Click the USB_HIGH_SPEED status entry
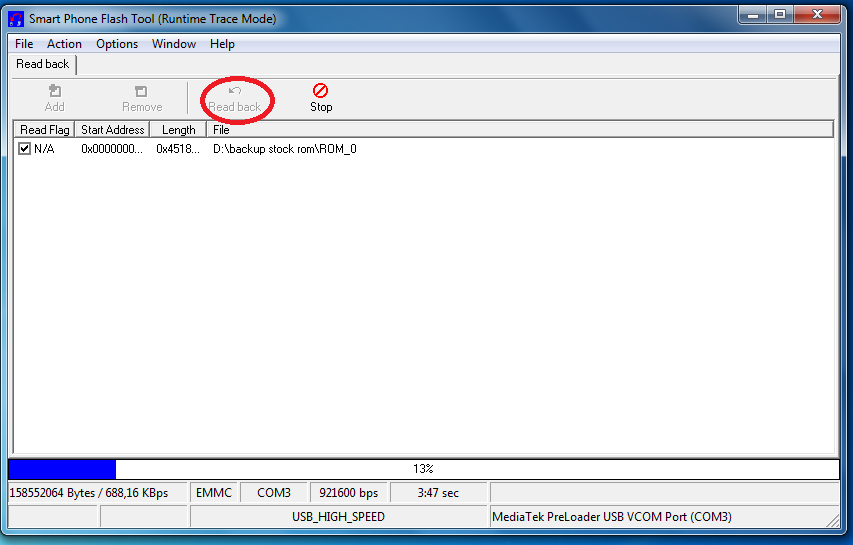 [x=338, y=517]
